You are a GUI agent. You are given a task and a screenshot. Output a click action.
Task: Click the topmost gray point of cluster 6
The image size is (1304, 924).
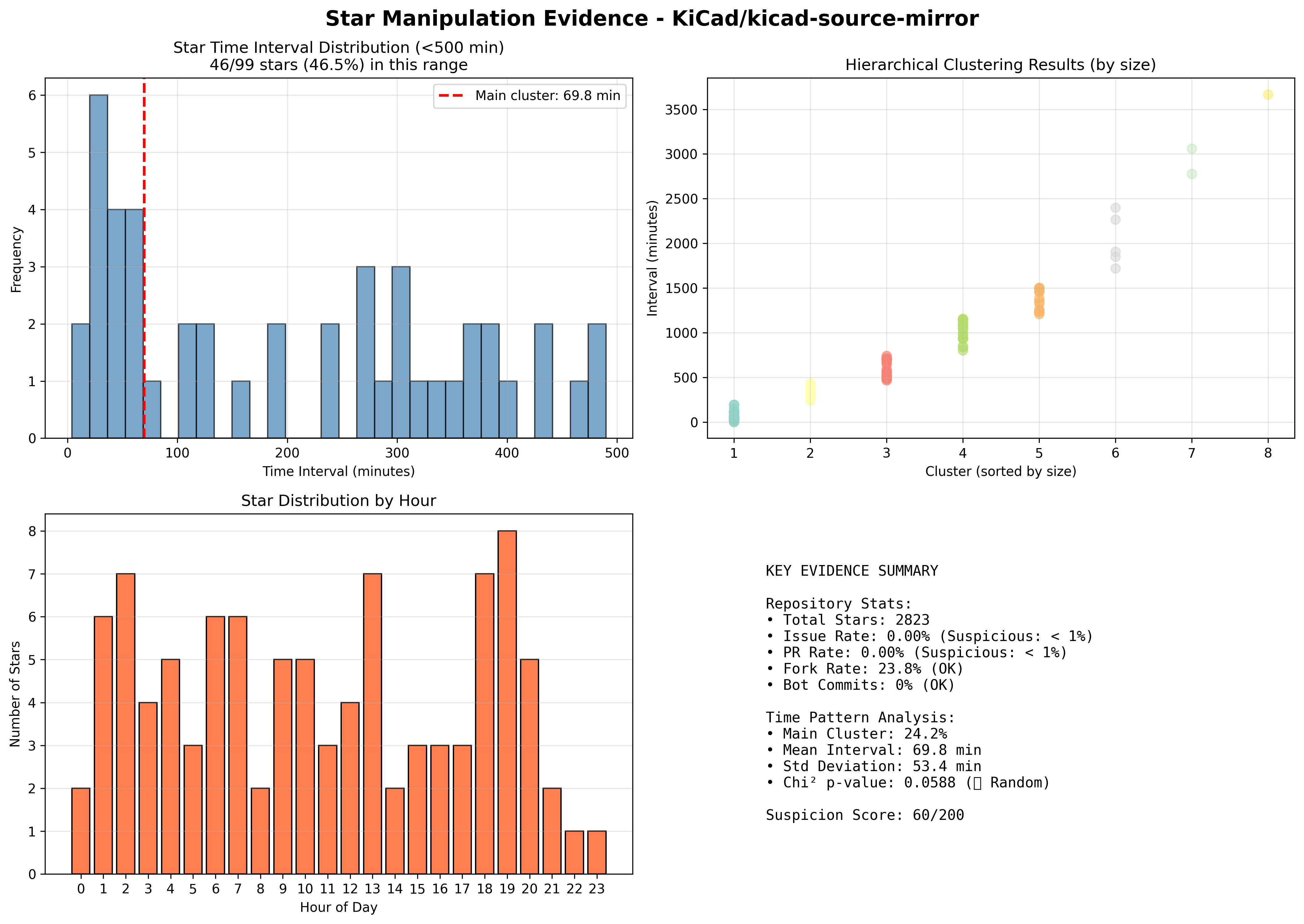pos(1116,208)
